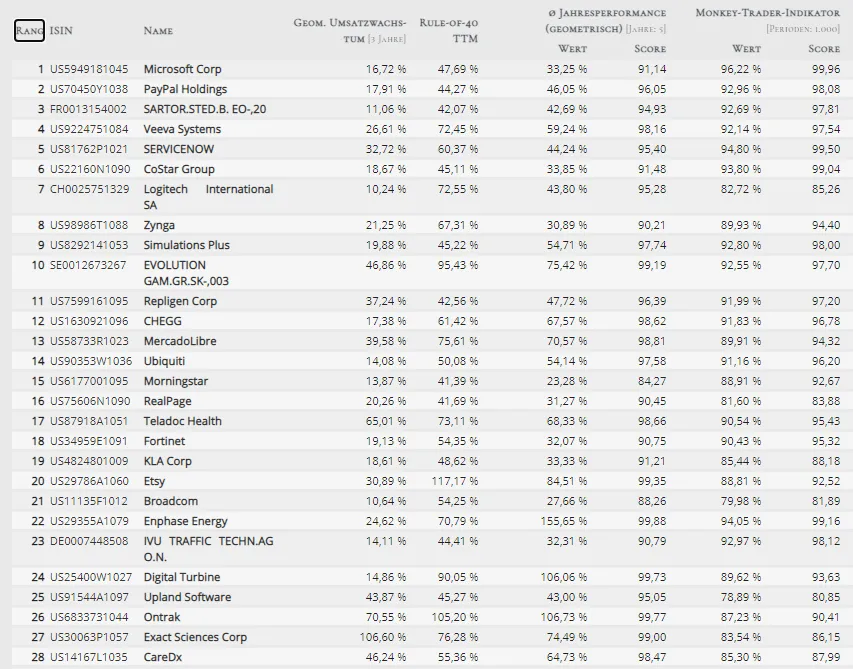Click EVOLUTION GAM.GR.SK-,003 name
This screenshot has height=669, width=853.
(186, 273)
